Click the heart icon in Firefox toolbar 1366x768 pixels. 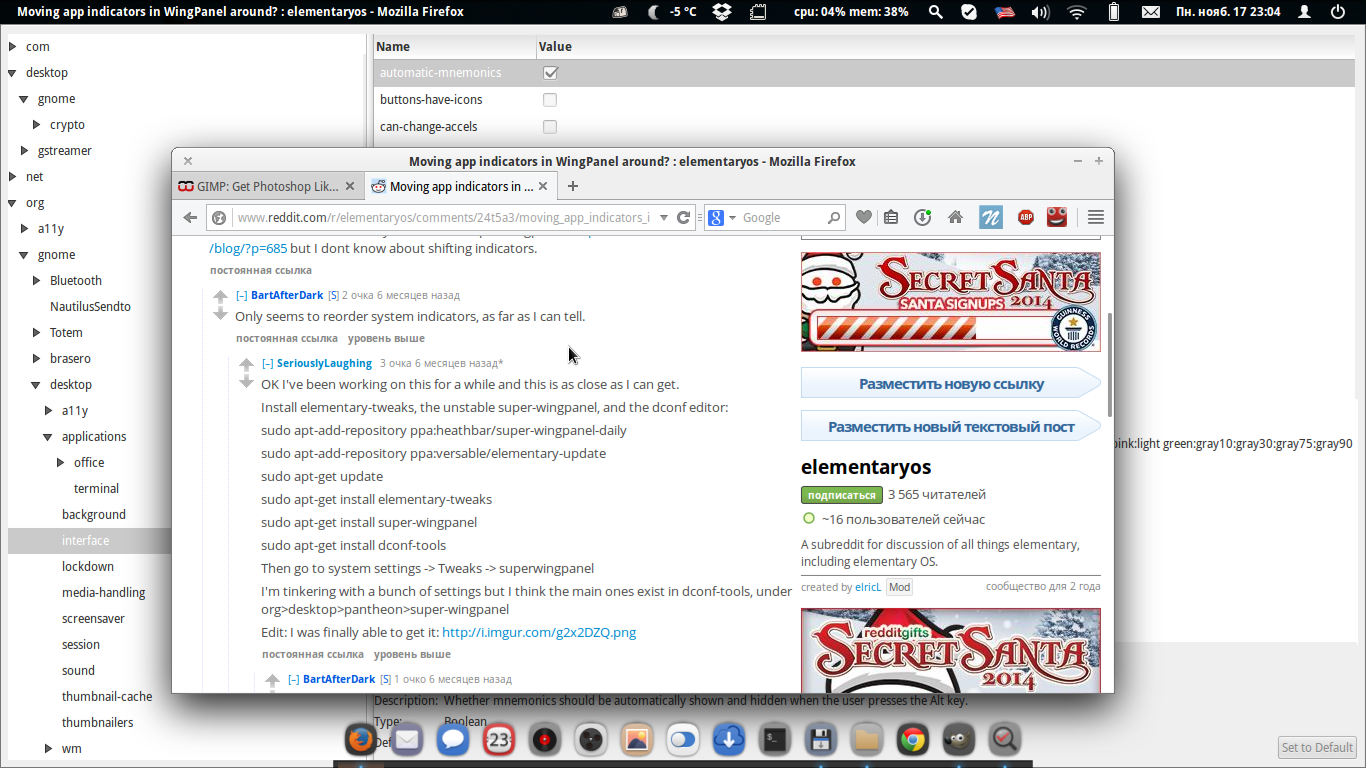(864, 217)
